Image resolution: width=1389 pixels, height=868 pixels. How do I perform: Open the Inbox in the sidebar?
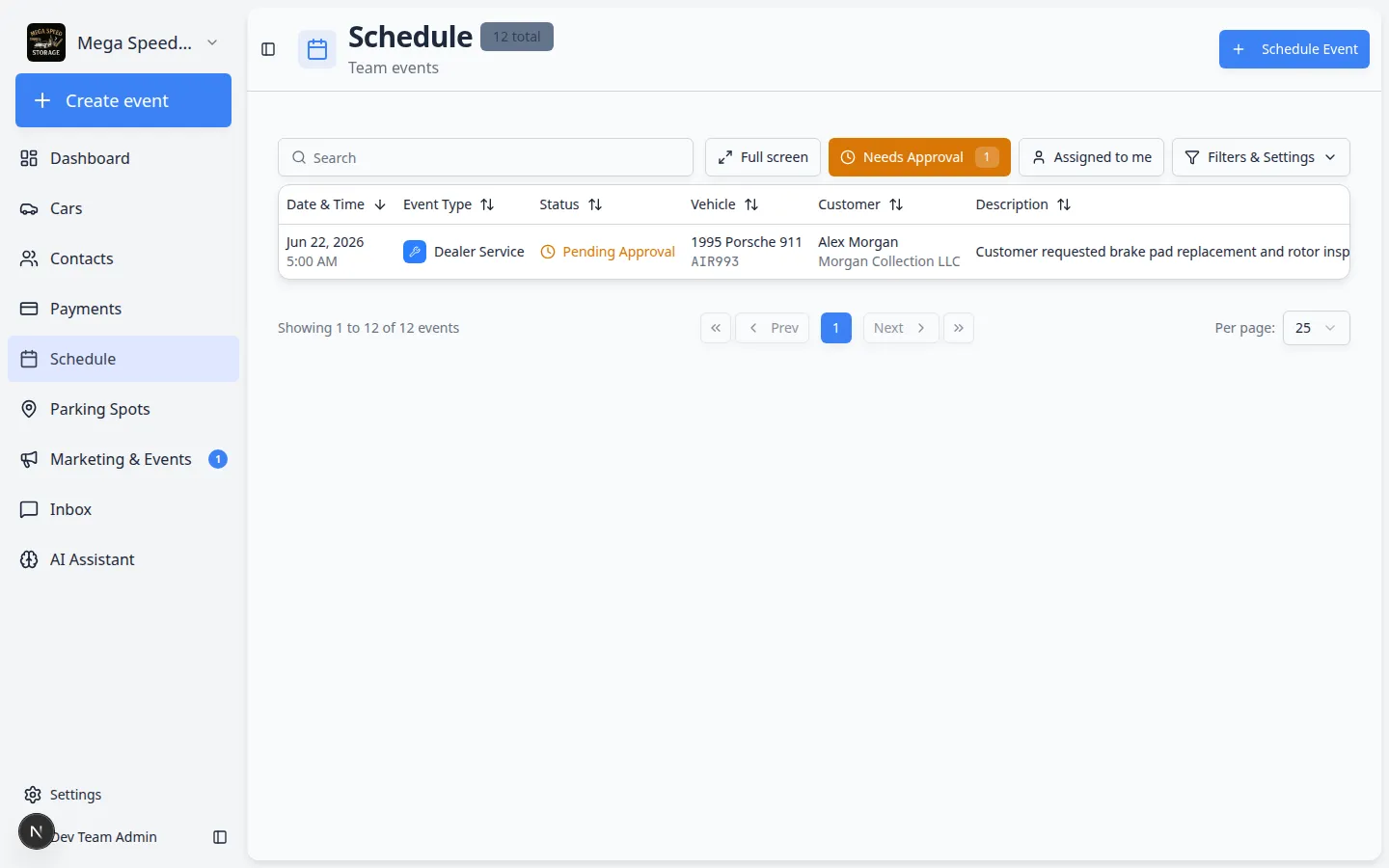click(123, 509)
